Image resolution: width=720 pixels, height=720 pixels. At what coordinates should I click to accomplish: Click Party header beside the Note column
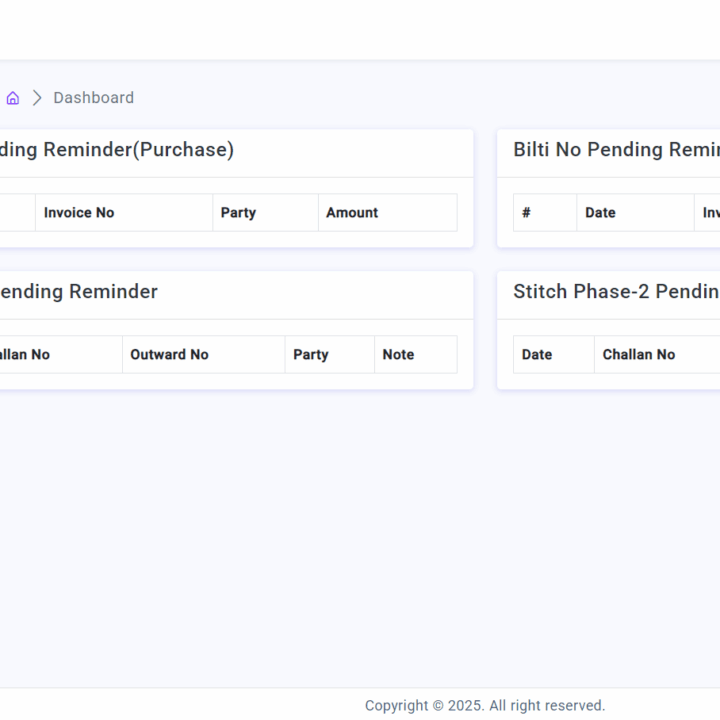pyautogui.click(x=310, y=355)
